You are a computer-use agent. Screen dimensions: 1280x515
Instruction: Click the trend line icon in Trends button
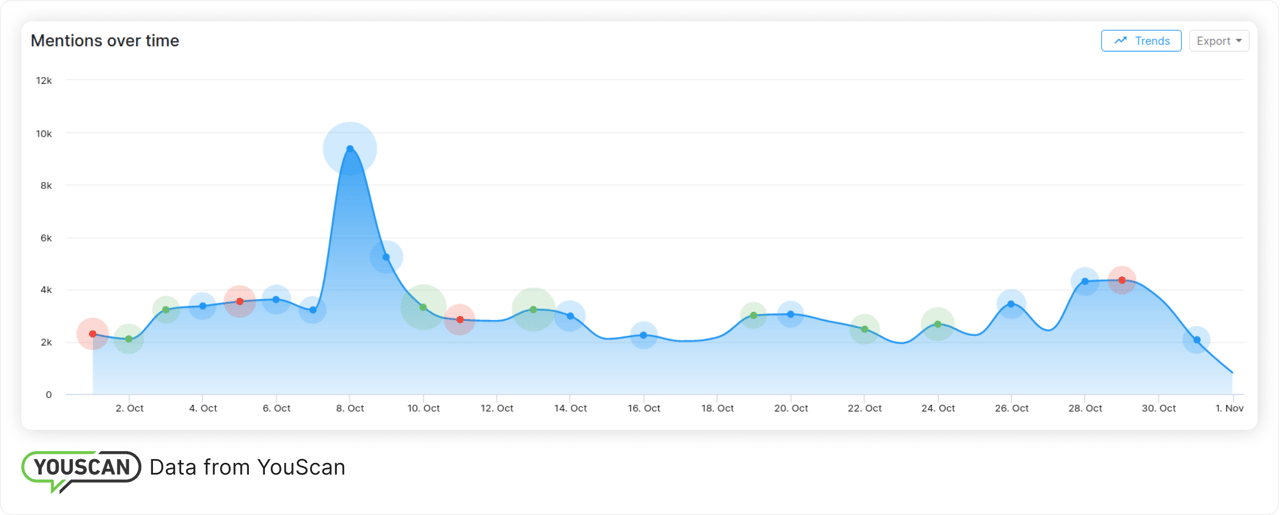1120,41
